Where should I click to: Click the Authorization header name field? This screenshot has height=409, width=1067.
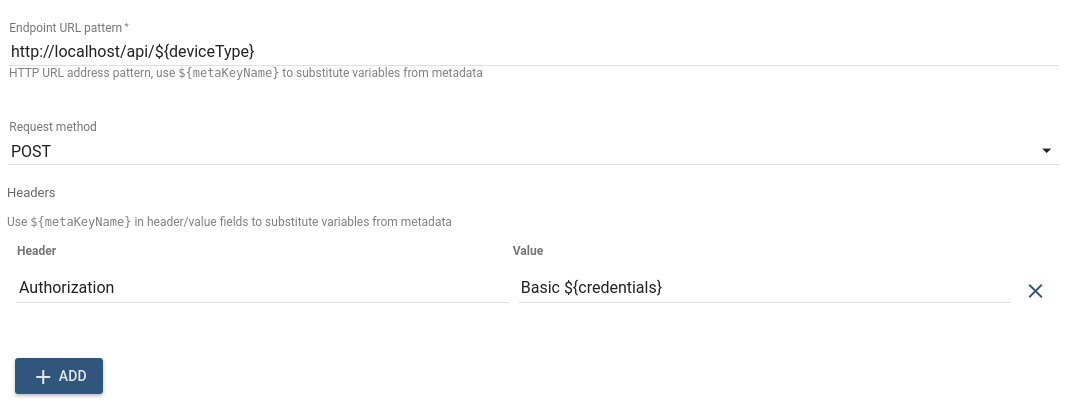click(x=262, y=288)
